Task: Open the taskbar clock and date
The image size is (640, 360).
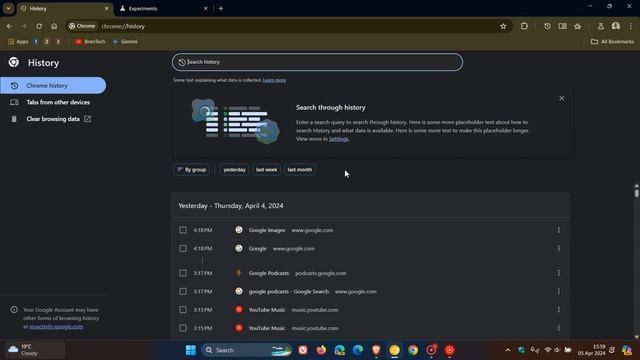Action: pyautogui.click(x=592, y=350)
